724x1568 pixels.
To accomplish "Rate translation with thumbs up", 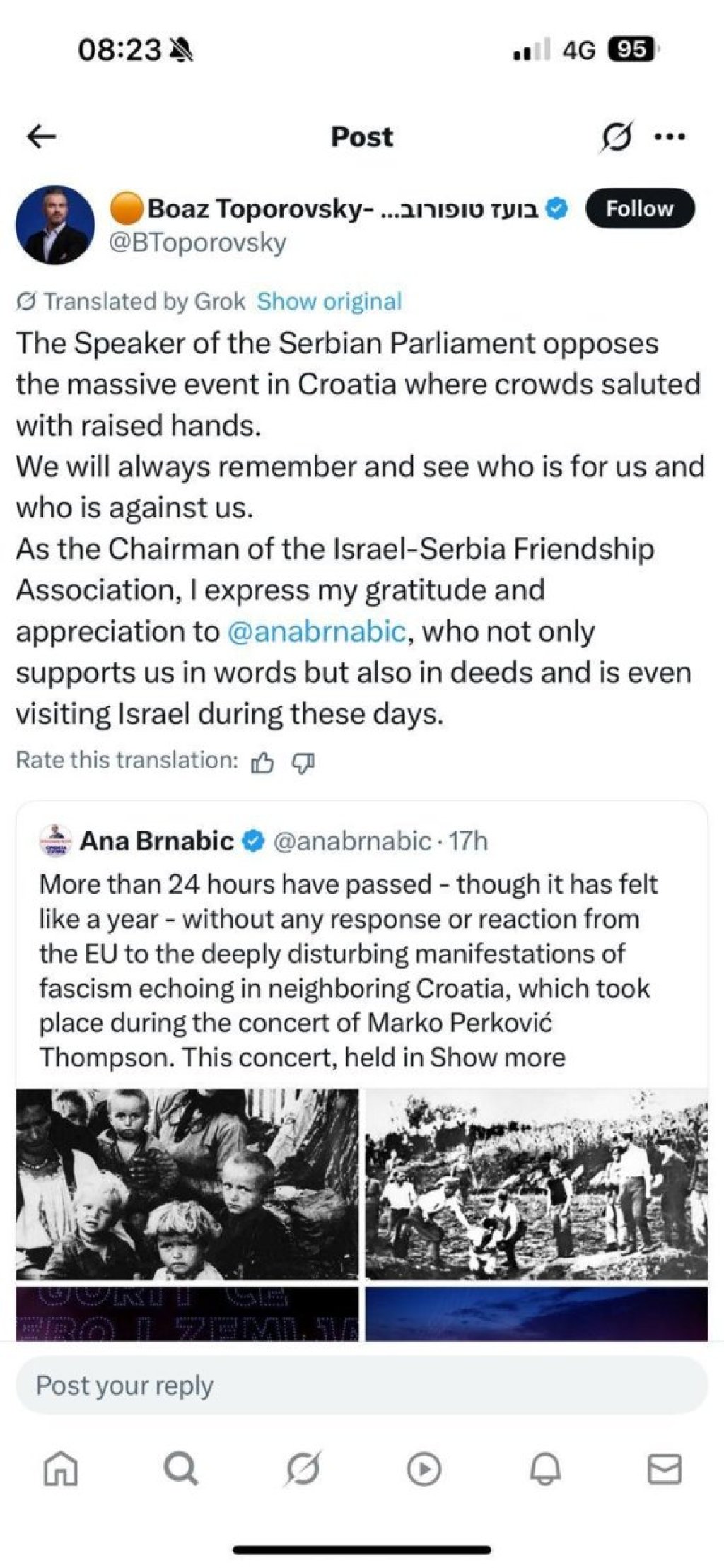I will 262,762.
